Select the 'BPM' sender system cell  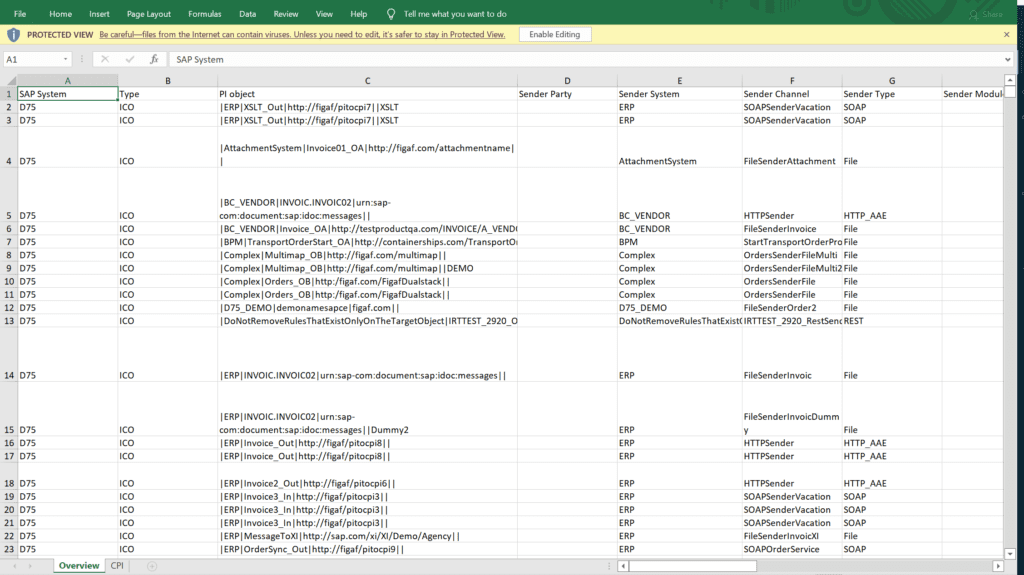pos(679,242)
